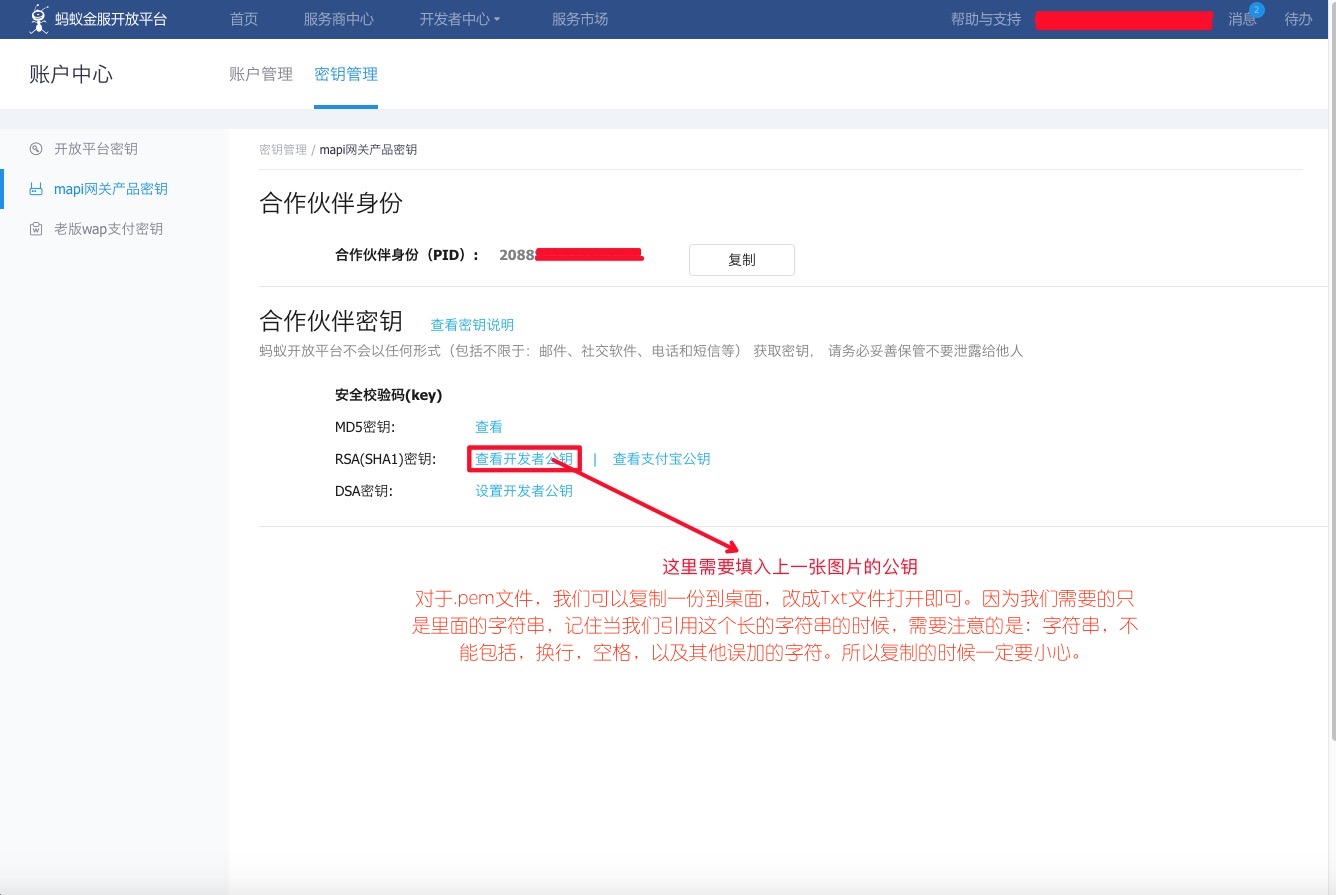Open 帮助与支持 in the top bar
The image size is (1336, 895).
pyautogui.click(x=986, y=19)
